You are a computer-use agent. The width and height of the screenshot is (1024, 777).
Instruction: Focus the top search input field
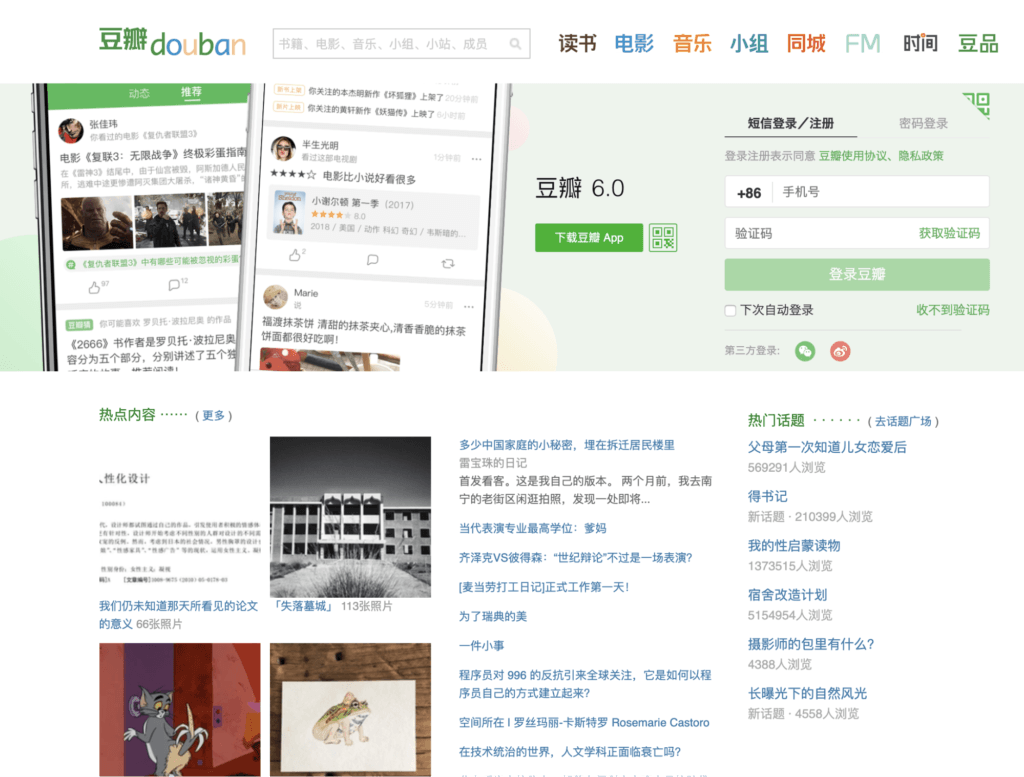(x=401, y=44)
